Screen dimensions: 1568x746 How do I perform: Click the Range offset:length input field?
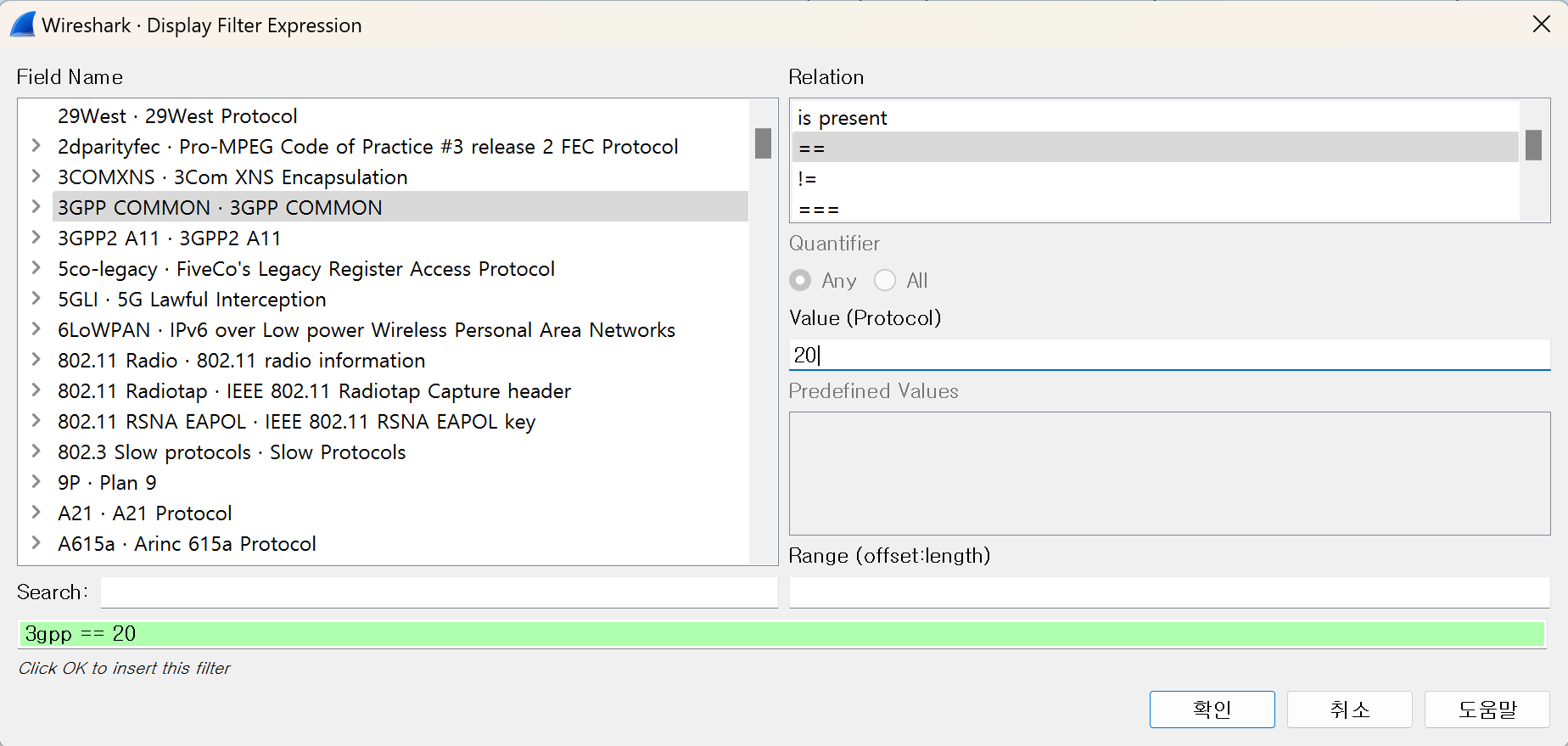tap(1169, 592)
